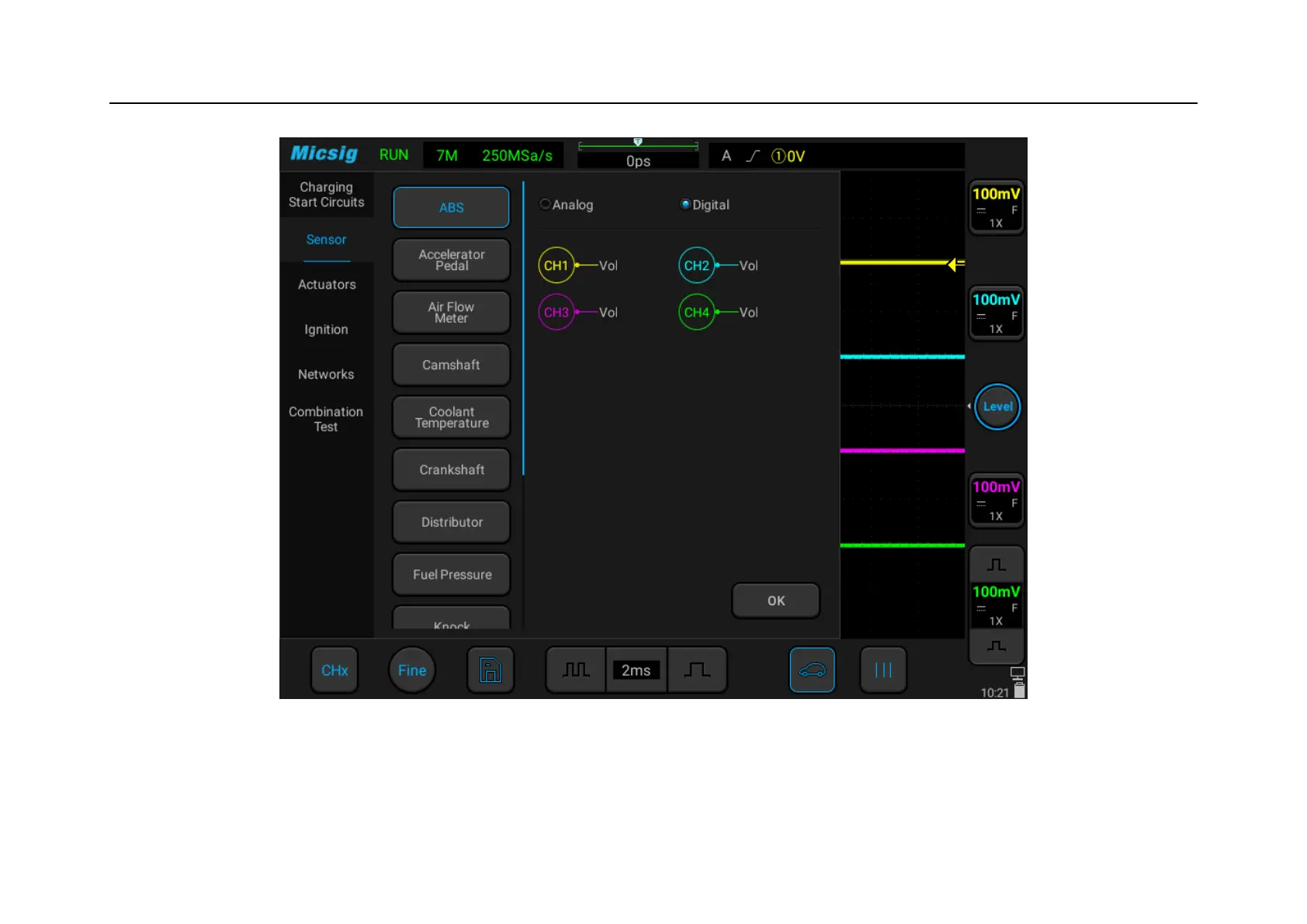Open cyan channel 100mV settings
1307x924 pixels.
coord(997,313)
